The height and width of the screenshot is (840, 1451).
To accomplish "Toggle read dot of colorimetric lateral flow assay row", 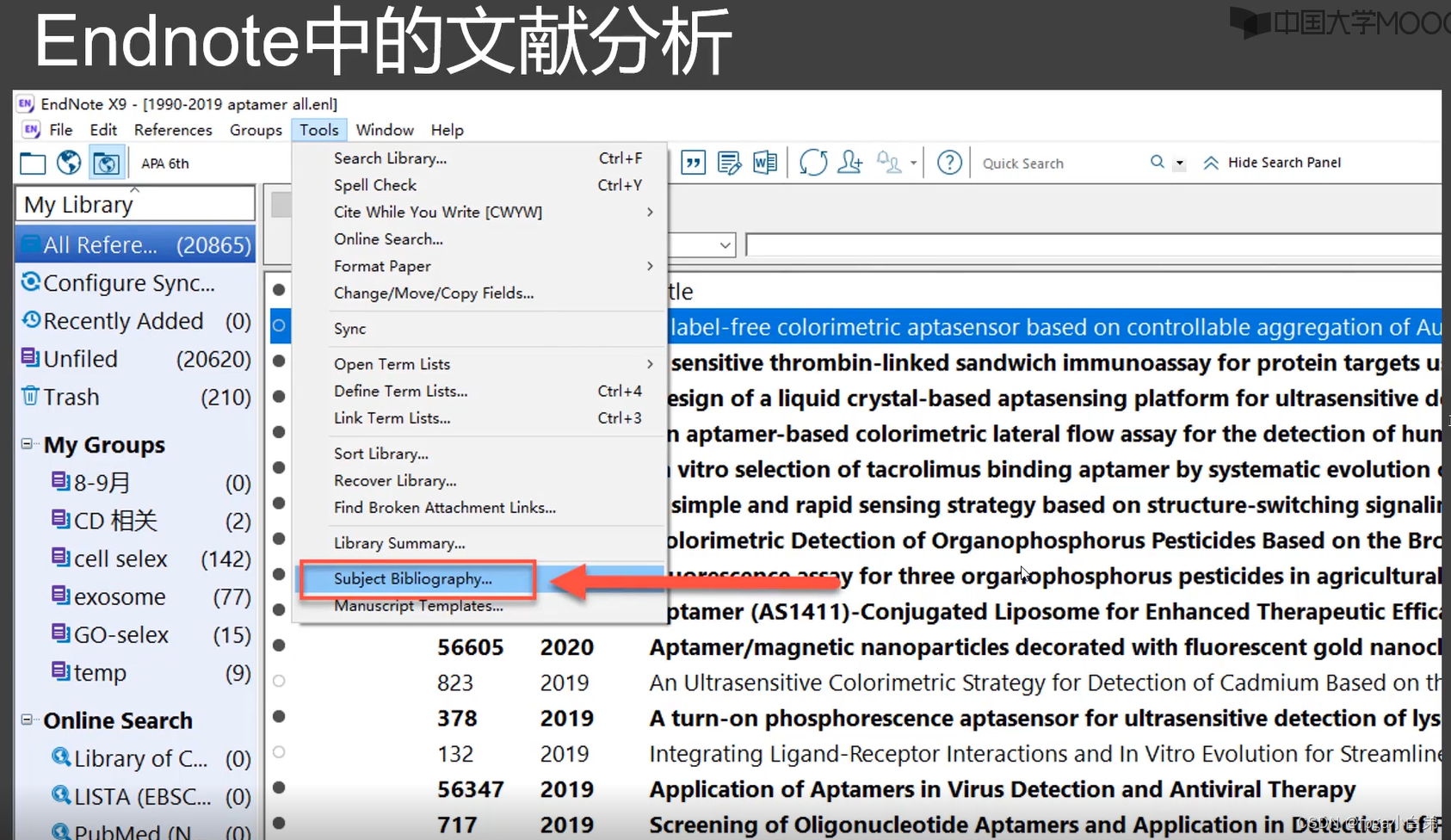I will (279, 432).
